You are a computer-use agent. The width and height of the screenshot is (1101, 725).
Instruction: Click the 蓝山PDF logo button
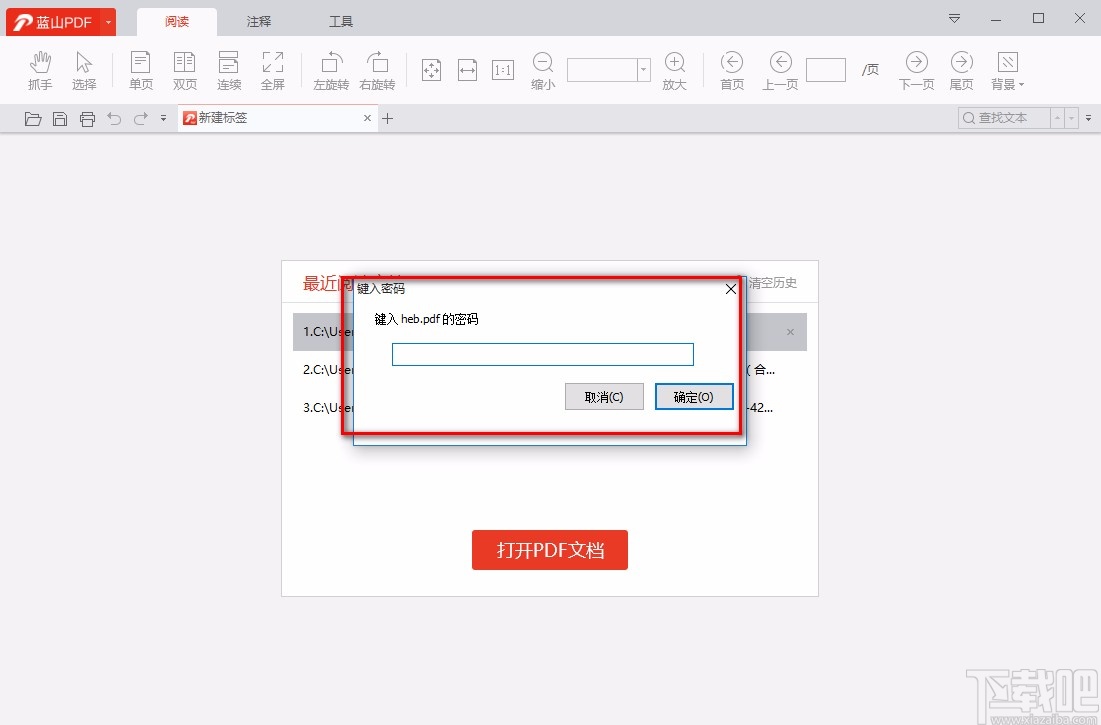pyautogui.click(x=53, y=22)
